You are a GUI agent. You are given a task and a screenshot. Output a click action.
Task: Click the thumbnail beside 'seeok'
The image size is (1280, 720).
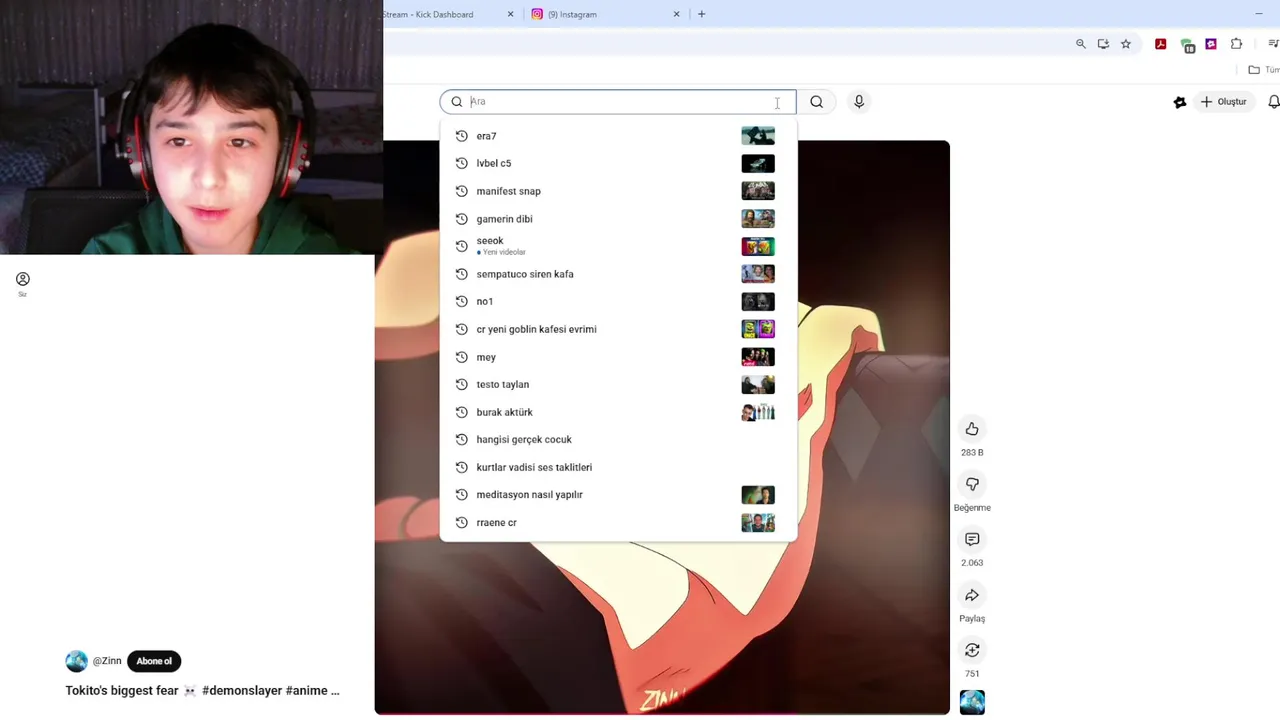(758, 246)
